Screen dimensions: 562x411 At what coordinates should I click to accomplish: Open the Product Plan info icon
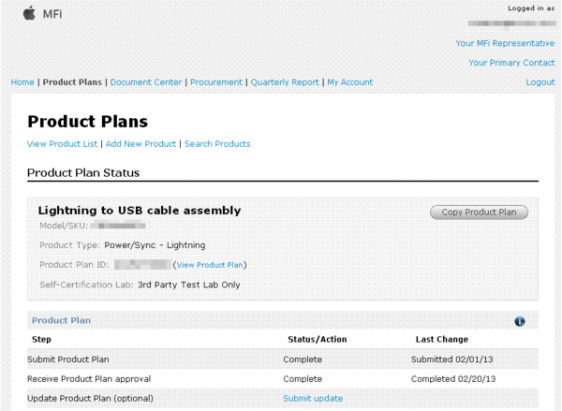pyautogui.click(x=519, y=321)
